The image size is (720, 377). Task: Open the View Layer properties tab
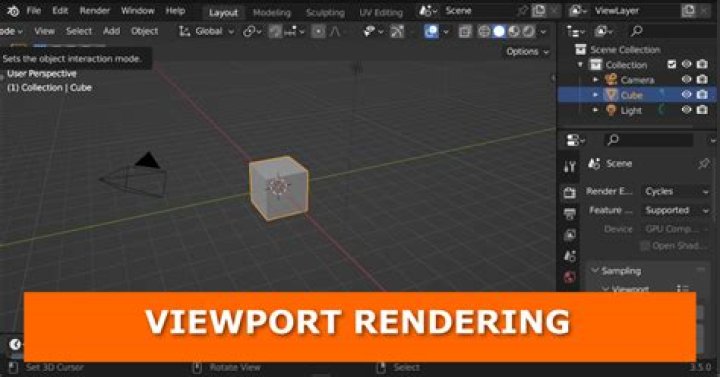570,235
